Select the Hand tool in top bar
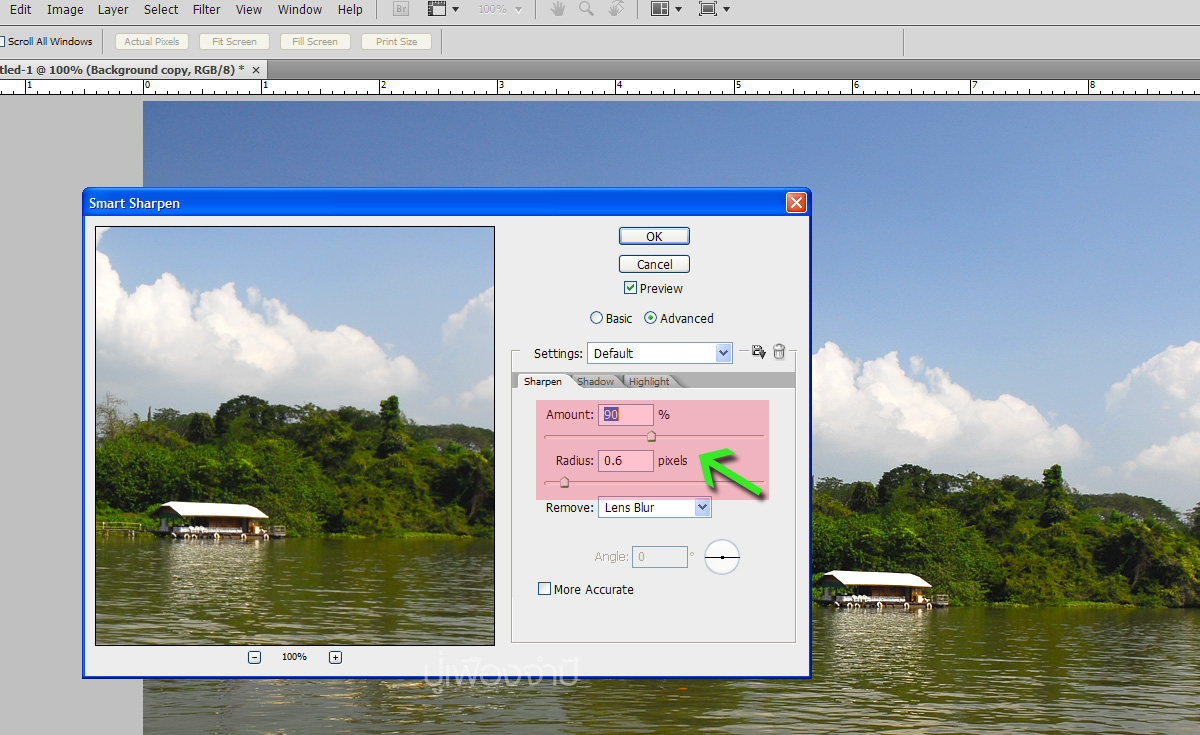The image size is (1200, 735). [x=557, y=9]
